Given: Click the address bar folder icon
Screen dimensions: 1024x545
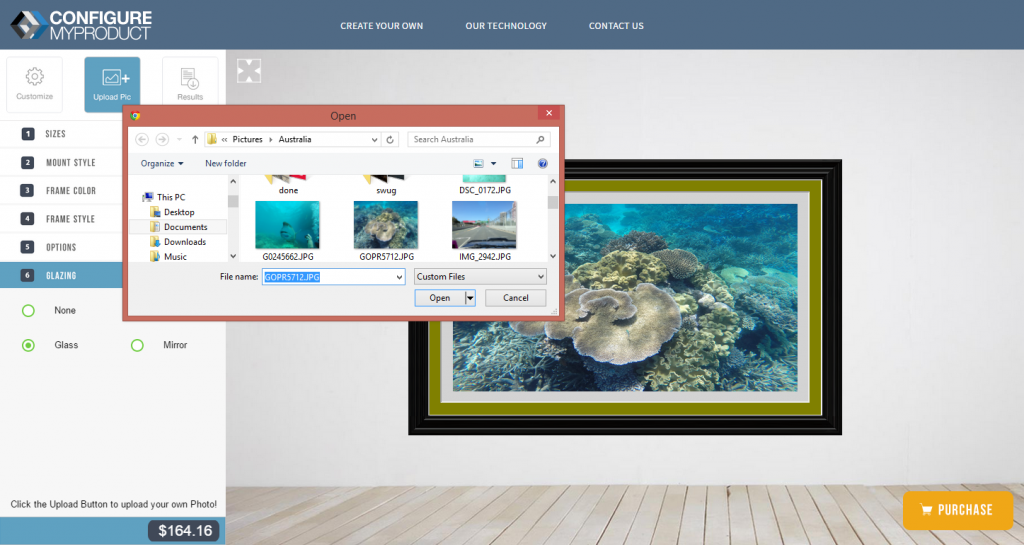Looking at the screenshot, I should [212, 139].
